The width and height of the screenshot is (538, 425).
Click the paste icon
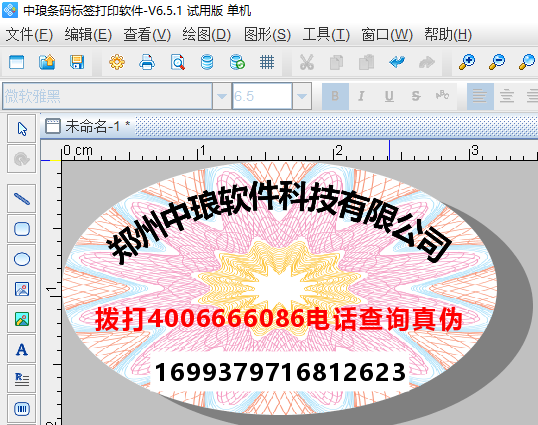pyautogui.click(x=366, y=62)
